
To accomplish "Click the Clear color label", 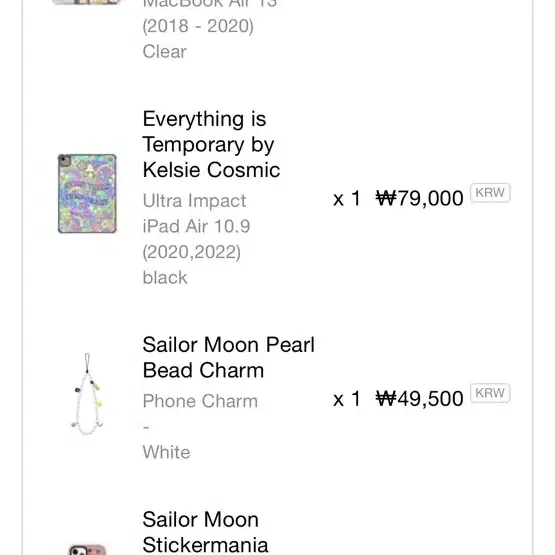I will (x=165, y=52).
